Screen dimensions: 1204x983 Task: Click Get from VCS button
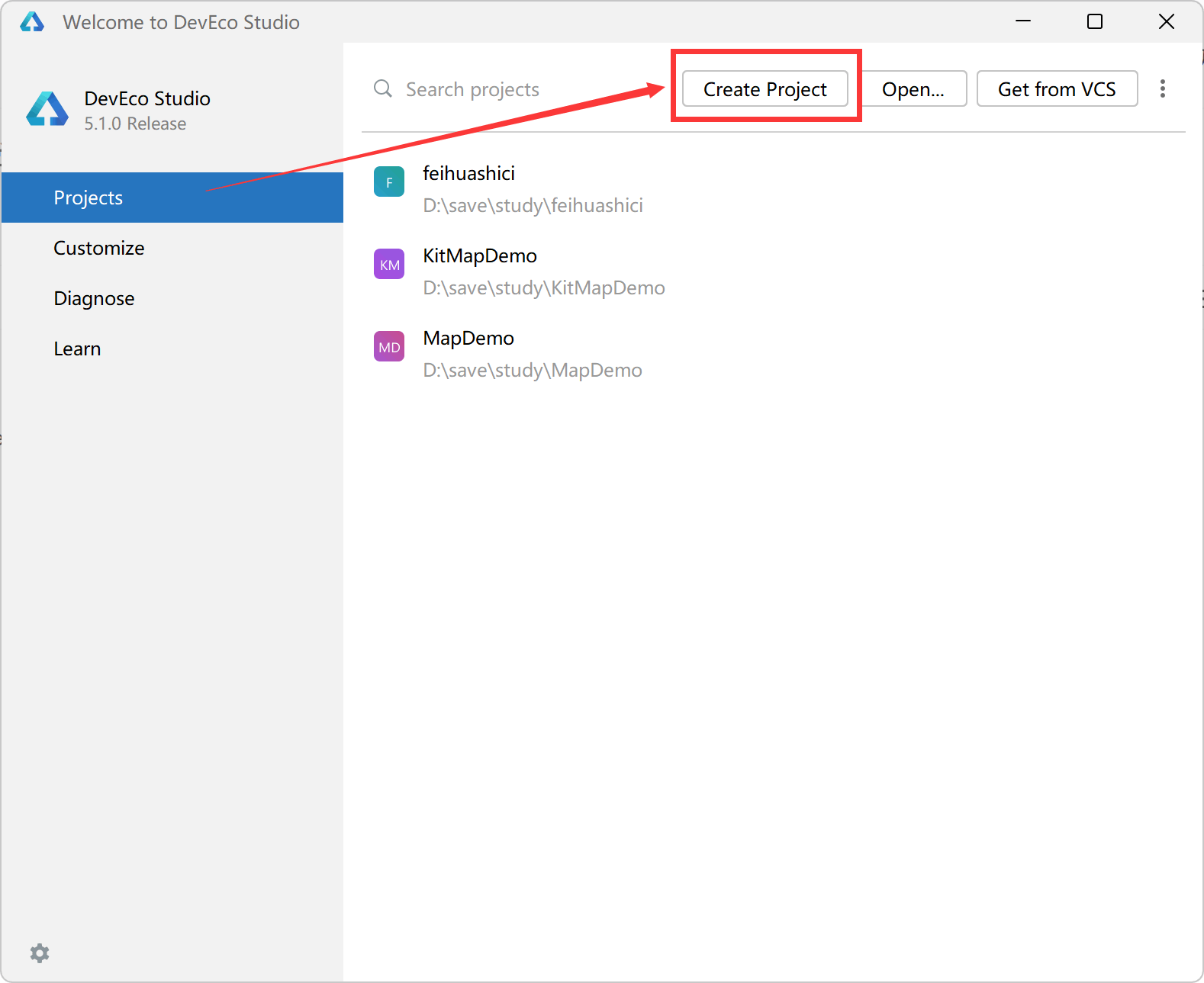pyautogui.click(x=1057, y=89)
